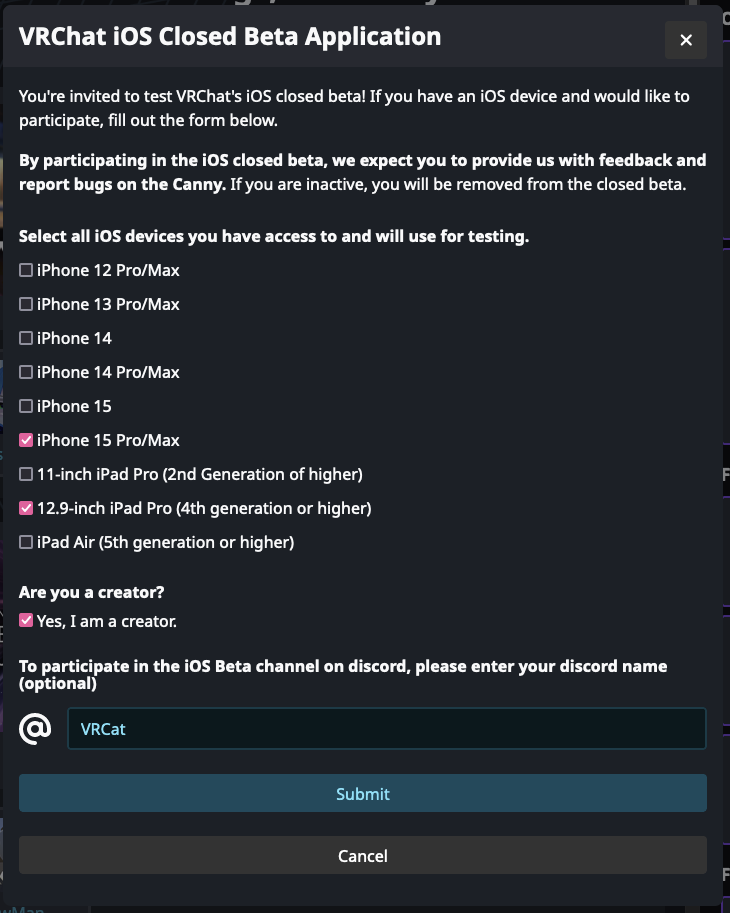Click the 12.9-inch iPad Pro label text
Image resolution: width=730 pixels, height=913 pixels.
point(204,508)
